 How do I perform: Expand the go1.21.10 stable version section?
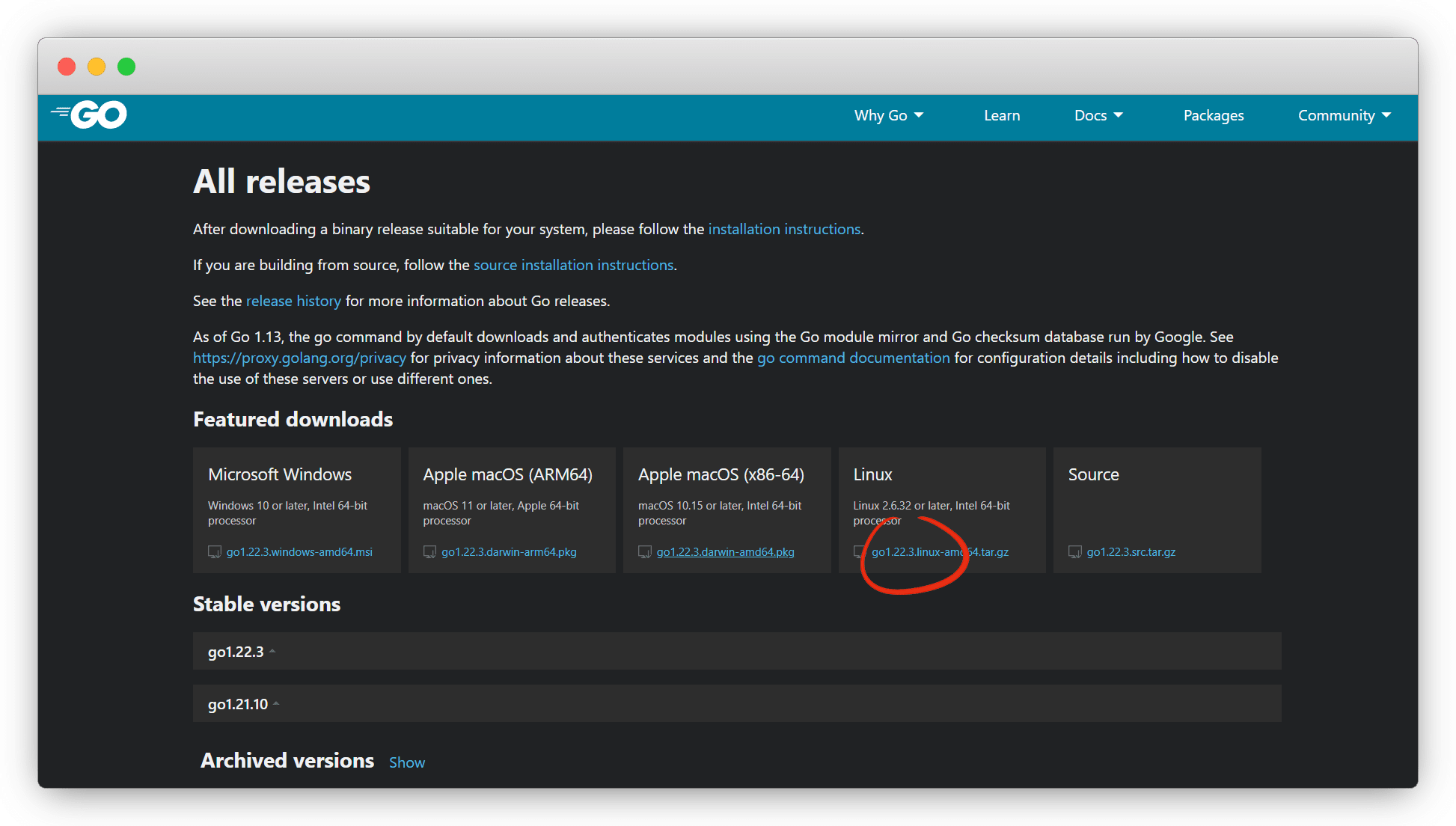(x=239, y=704)
